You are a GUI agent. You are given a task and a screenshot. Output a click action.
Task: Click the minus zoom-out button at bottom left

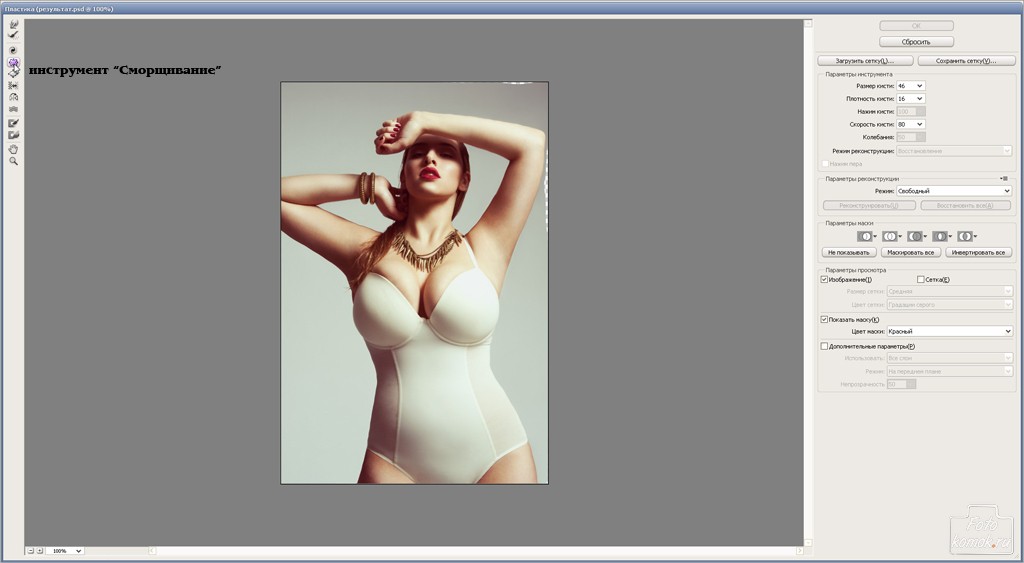coord(30,551)
